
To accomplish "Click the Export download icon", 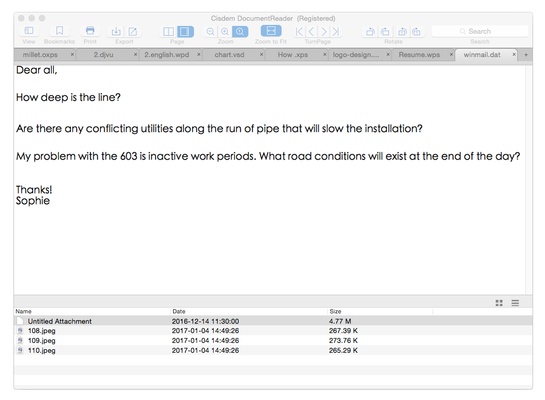I will (x=116, y=32).
